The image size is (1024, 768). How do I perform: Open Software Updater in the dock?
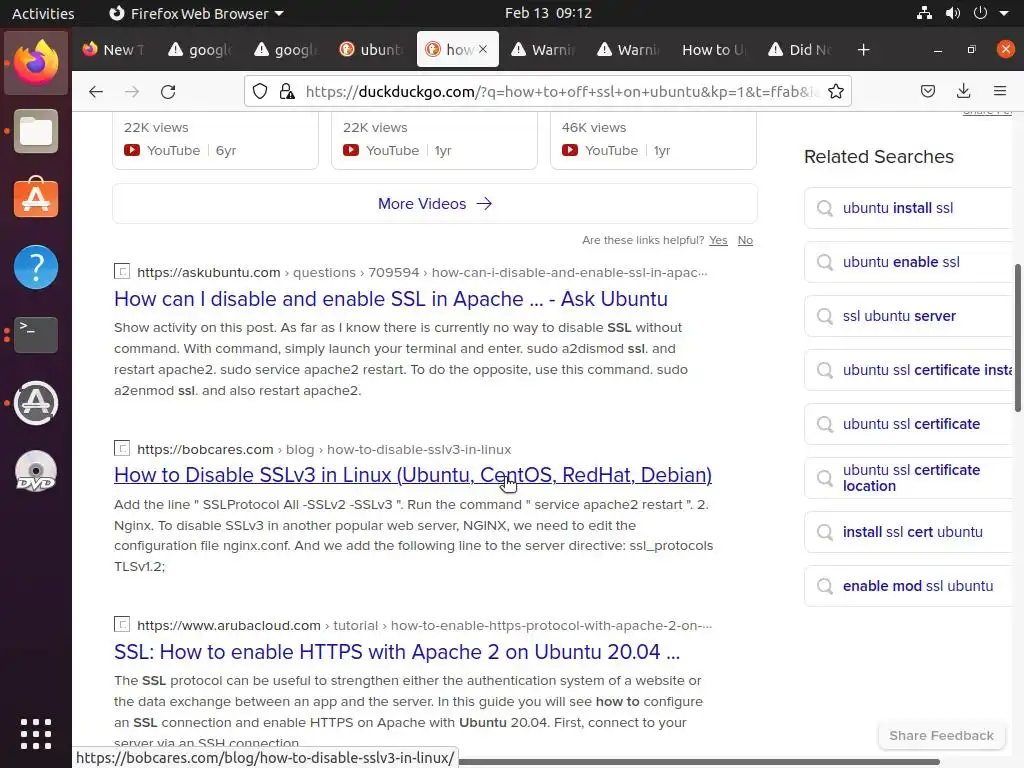pos(36,403)
